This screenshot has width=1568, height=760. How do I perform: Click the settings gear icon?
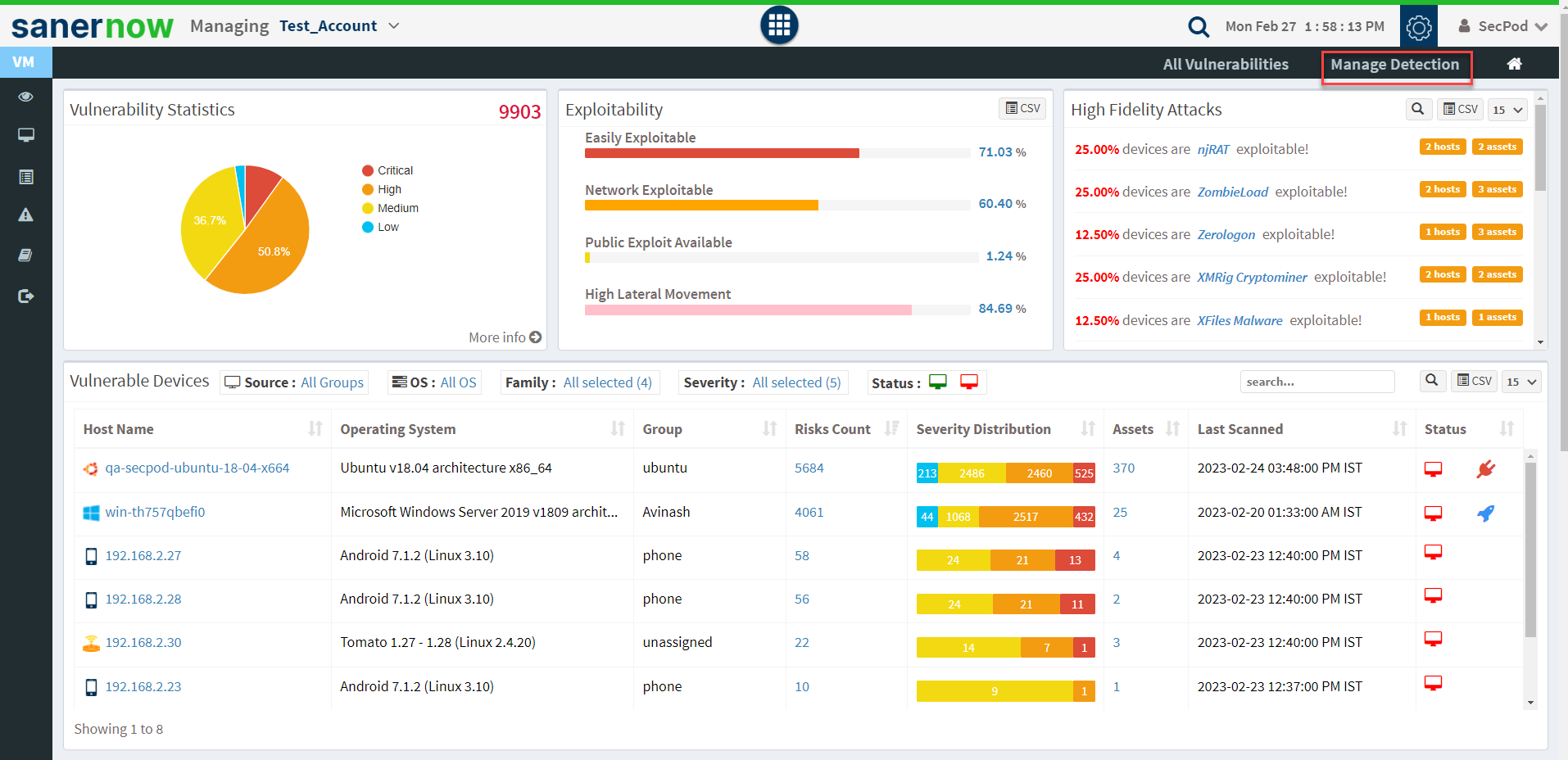(1418, 27)
